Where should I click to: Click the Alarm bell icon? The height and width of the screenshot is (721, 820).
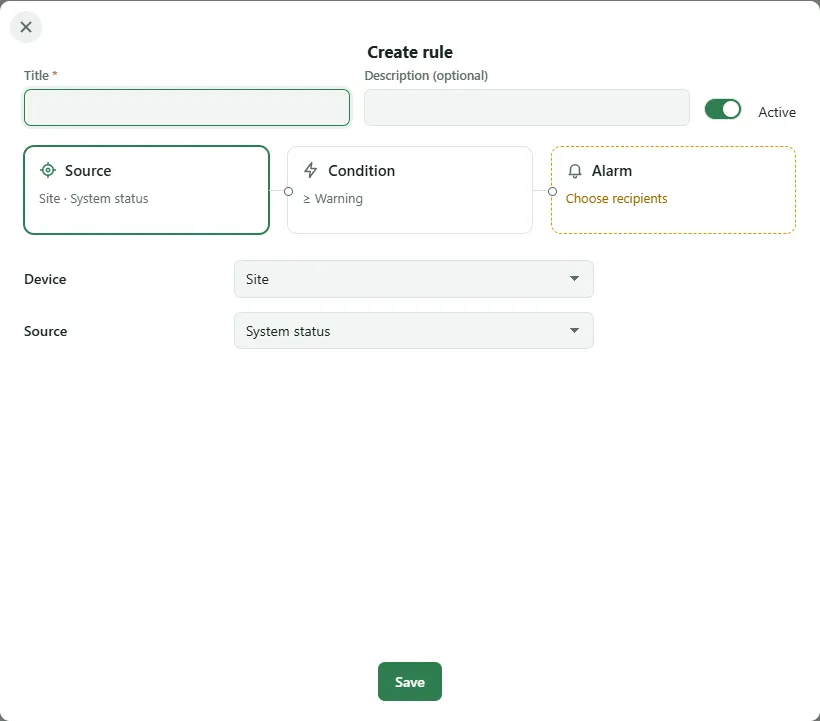pyautogui.click(x=575, y=171)
